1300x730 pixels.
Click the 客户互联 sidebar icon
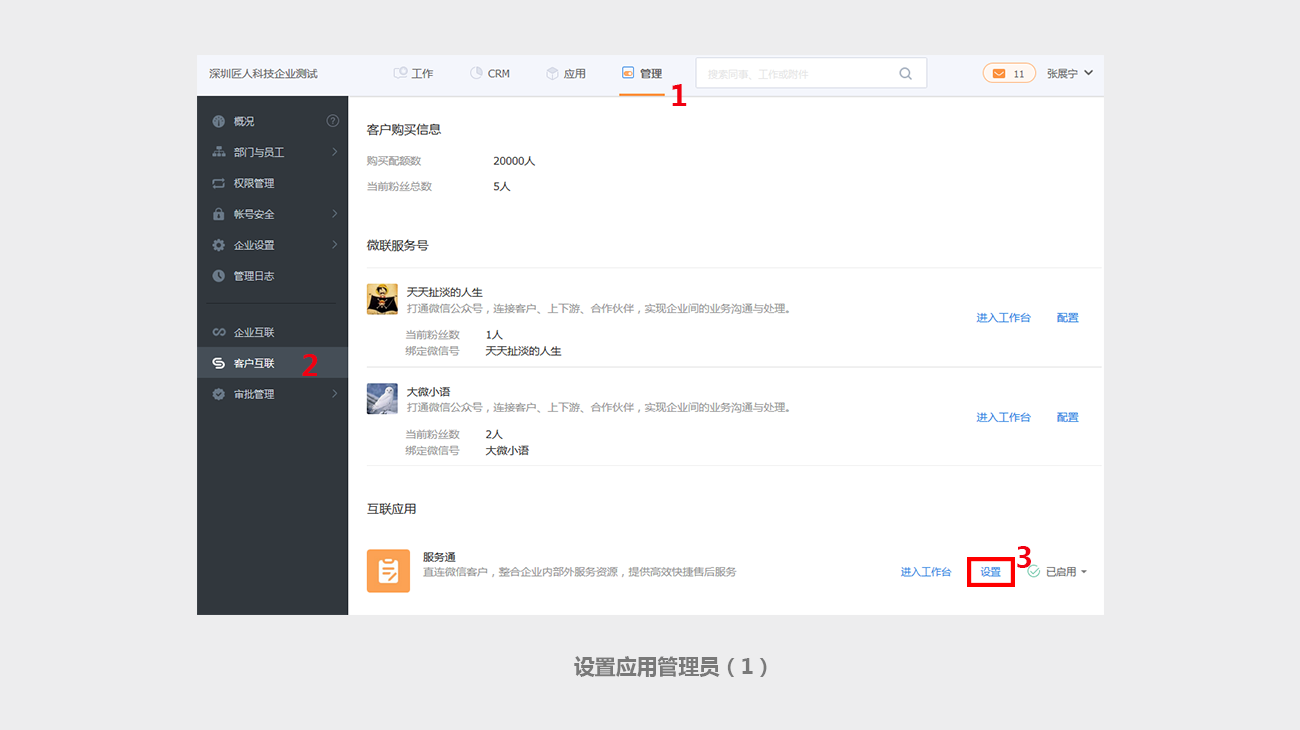click(x=219, y=363)
